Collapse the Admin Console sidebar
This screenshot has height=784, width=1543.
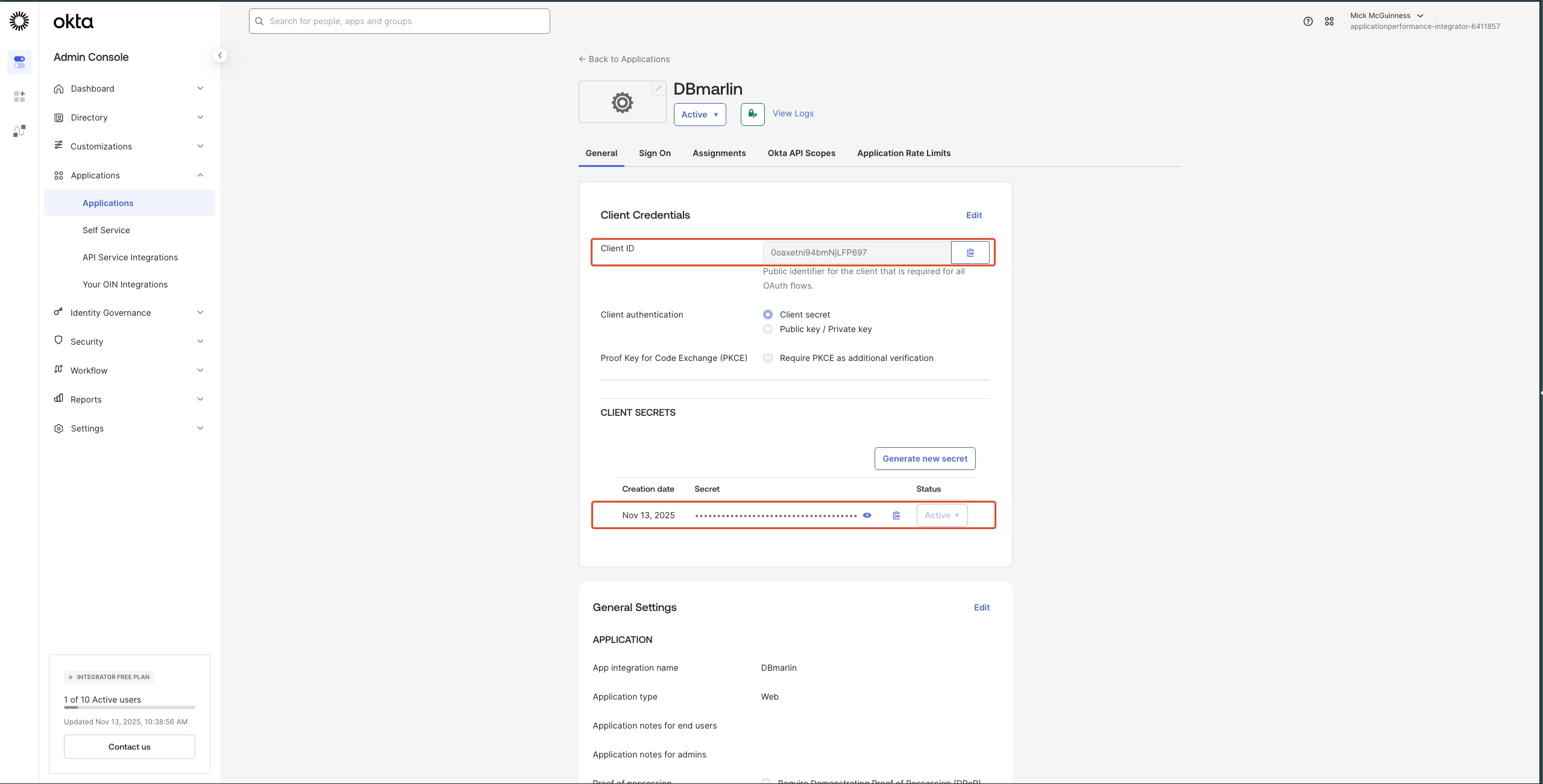click(220, 55)
